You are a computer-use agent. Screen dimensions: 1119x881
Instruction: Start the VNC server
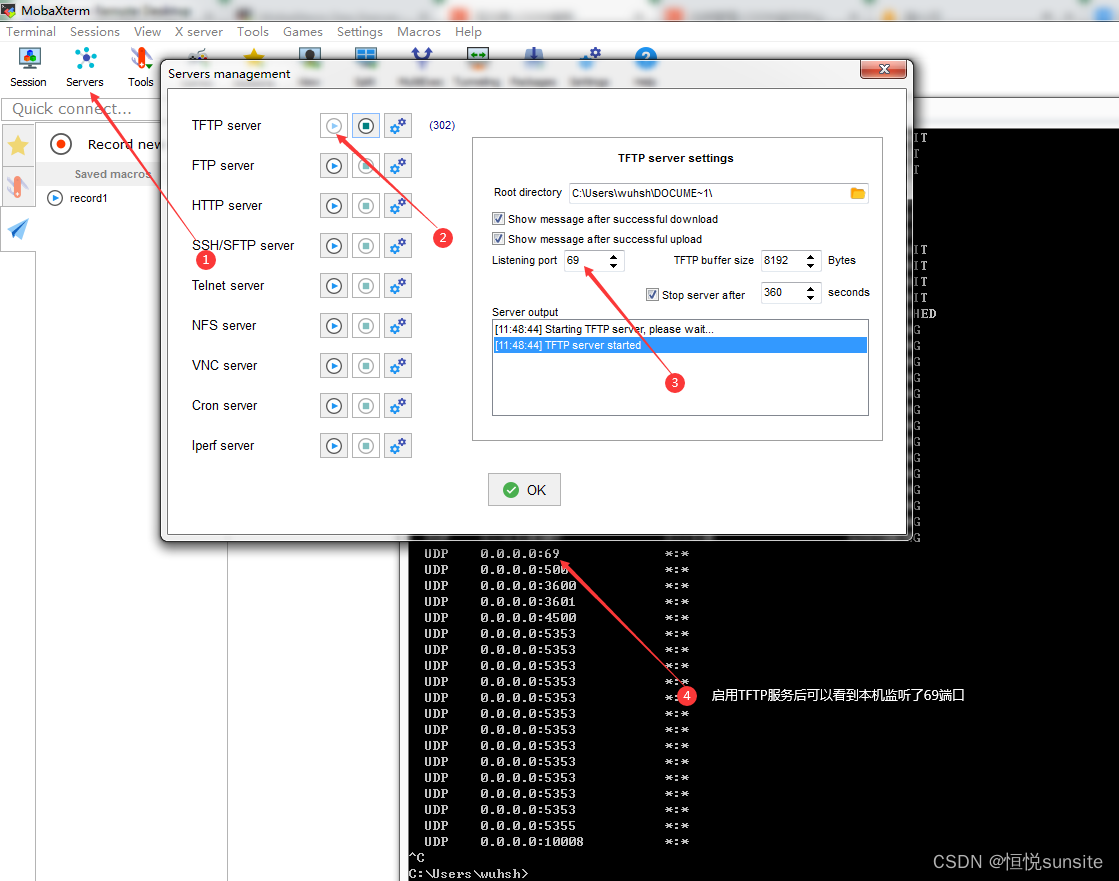click(x=333, y=366)
